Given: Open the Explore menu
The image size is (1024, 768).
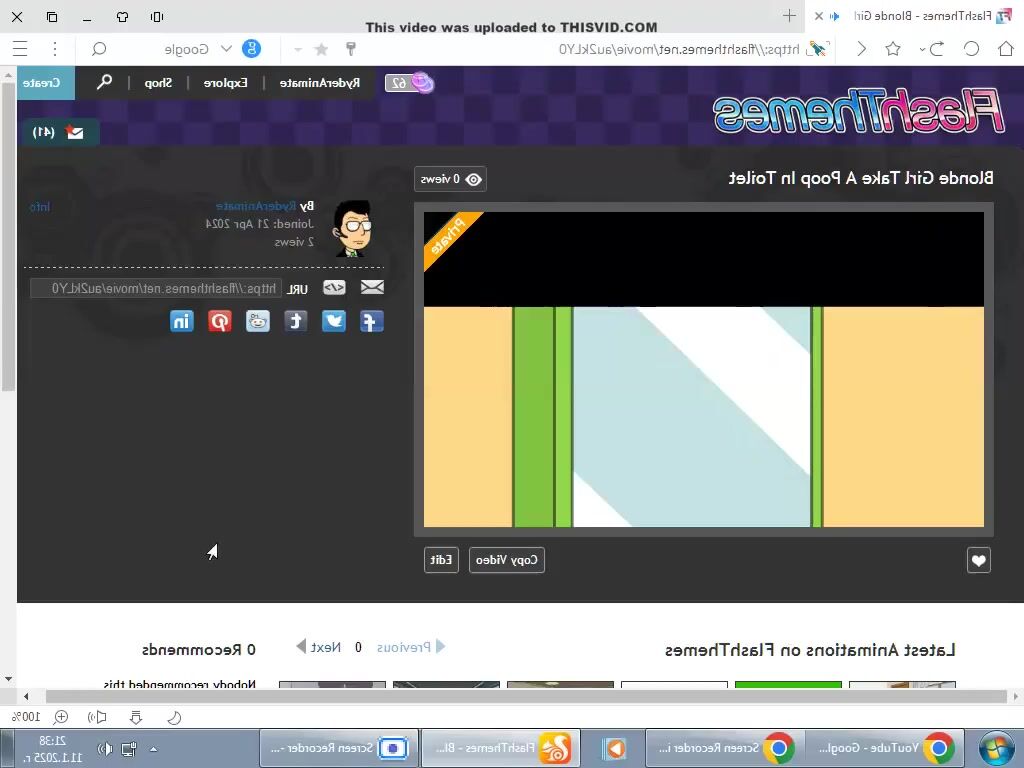Looking at the screenshot, I should [x=225, y=83].
